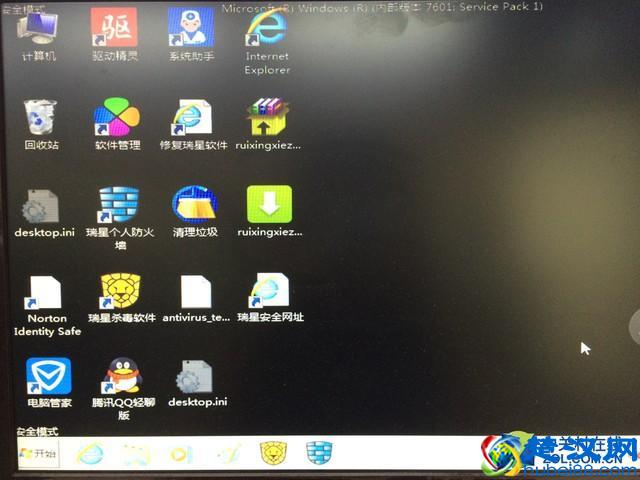Click the 开始 Start button
Image resolution: width=640 pixels, height=480 pixels.
tap(38, 454)
